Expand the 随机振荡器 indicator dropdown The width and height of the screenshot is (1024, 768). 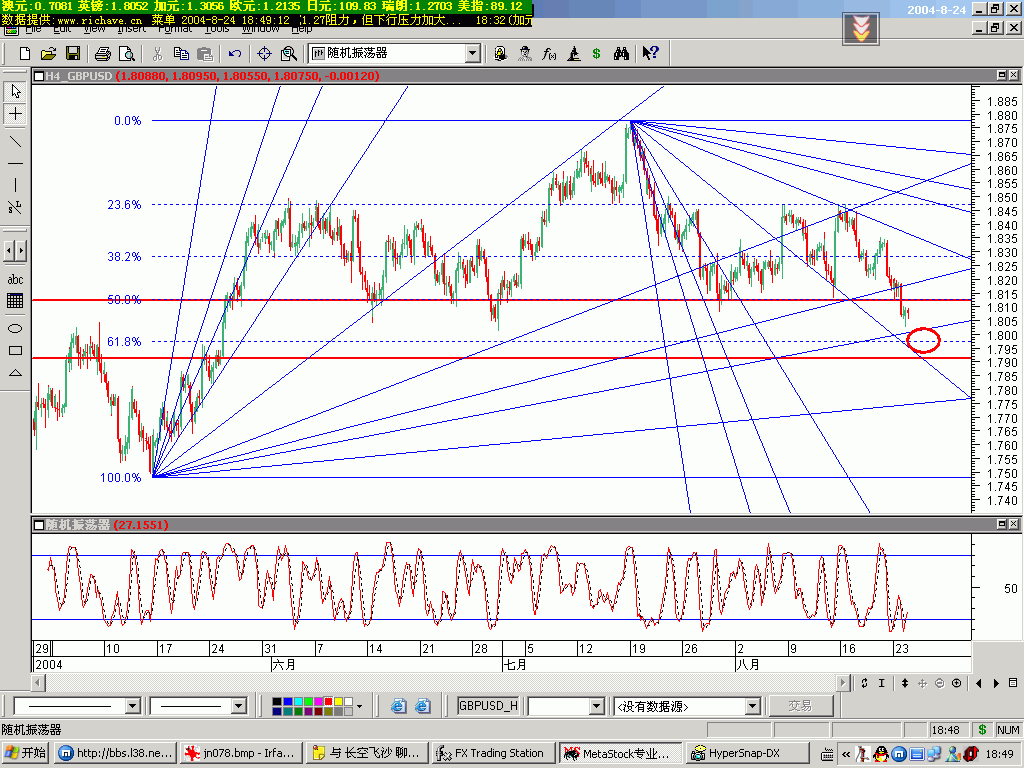point(472,53)
